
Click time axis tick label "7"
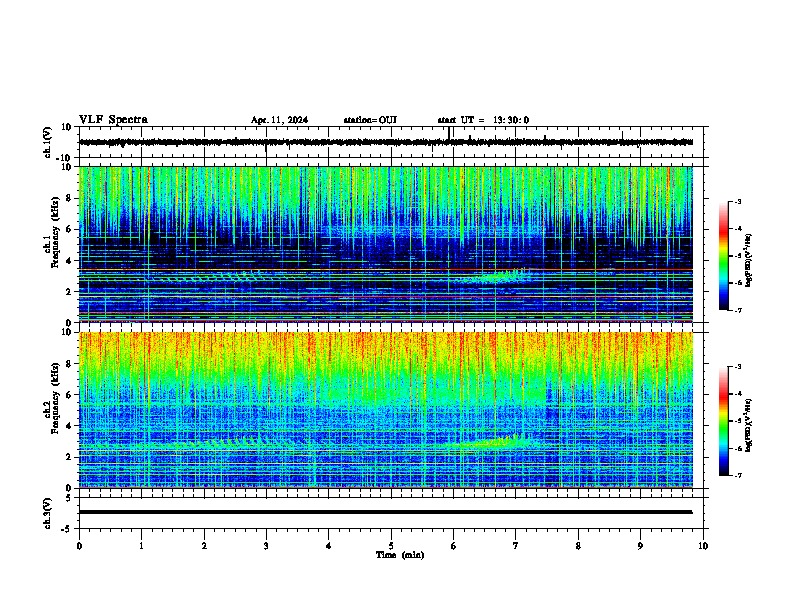click(x=516, y=546)
